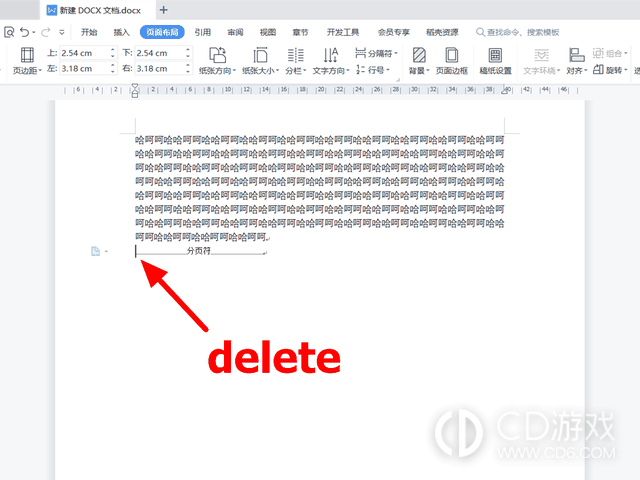This screenshot has height=480, width=640.
Task: Click the Undo arrow icon
Action: pyautogui.click(x=22, y=32)
